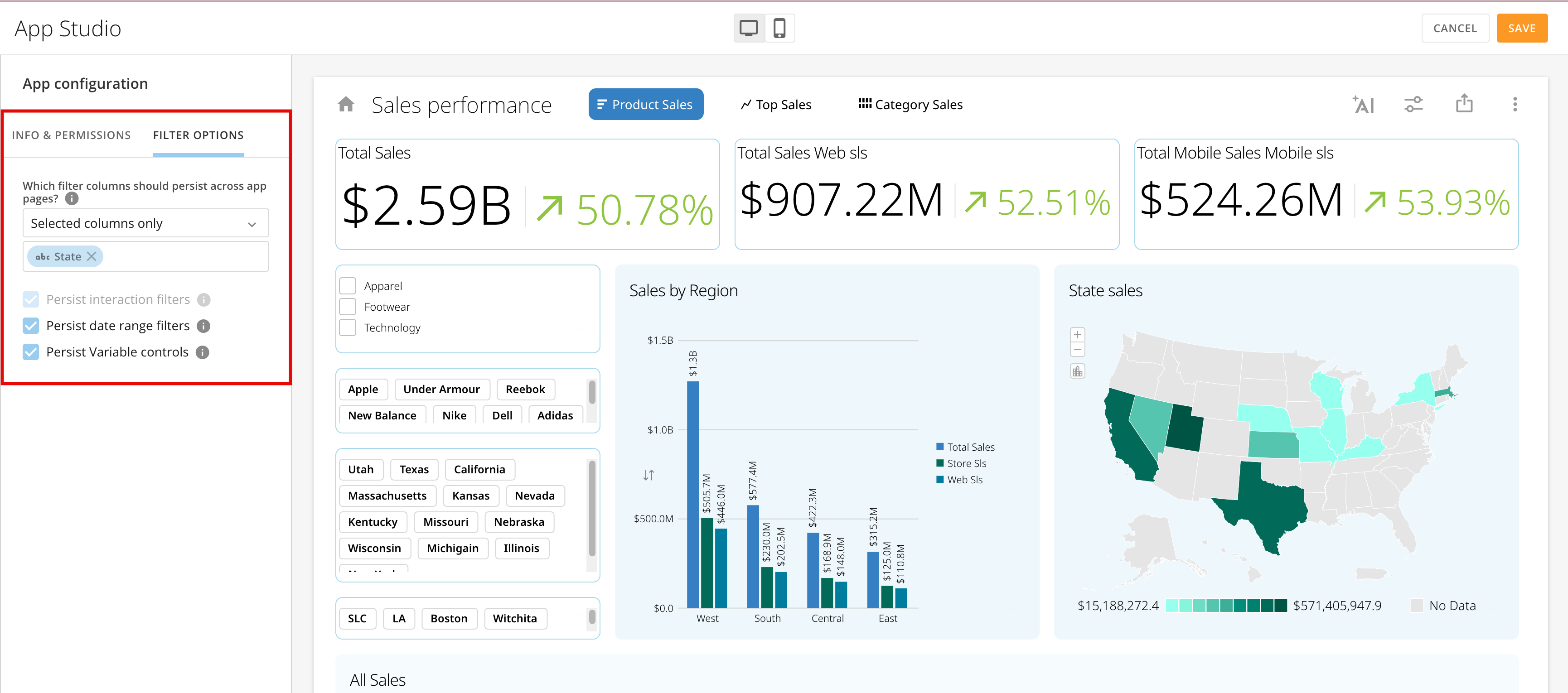Select Top Sales page tab
Image resolution: width=1568 pixels, height=693 pixels.
(x=776, y=105)
